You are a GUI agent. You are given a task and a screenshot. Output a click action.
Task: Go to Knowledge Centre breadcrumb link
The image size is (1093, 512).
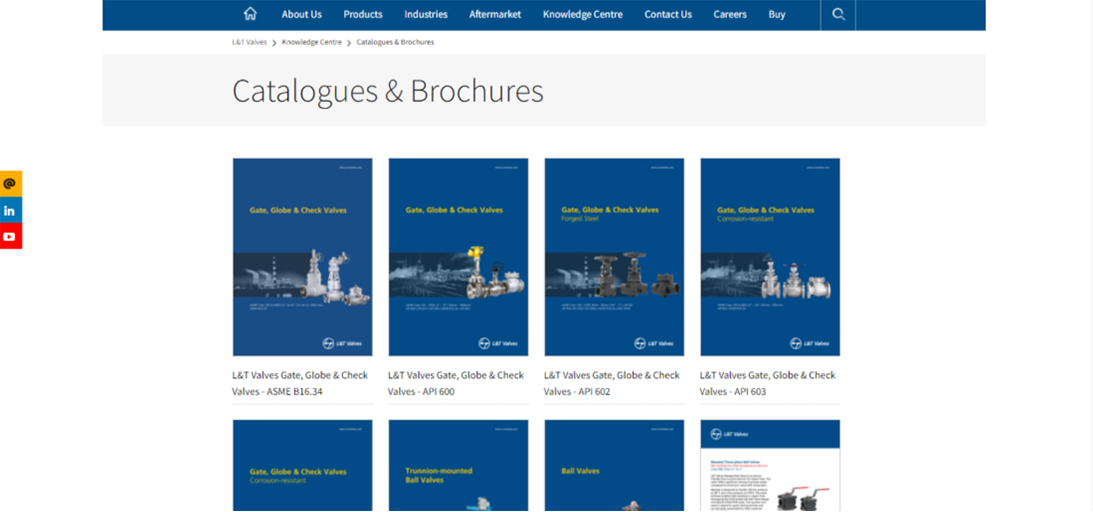point(311,42)
